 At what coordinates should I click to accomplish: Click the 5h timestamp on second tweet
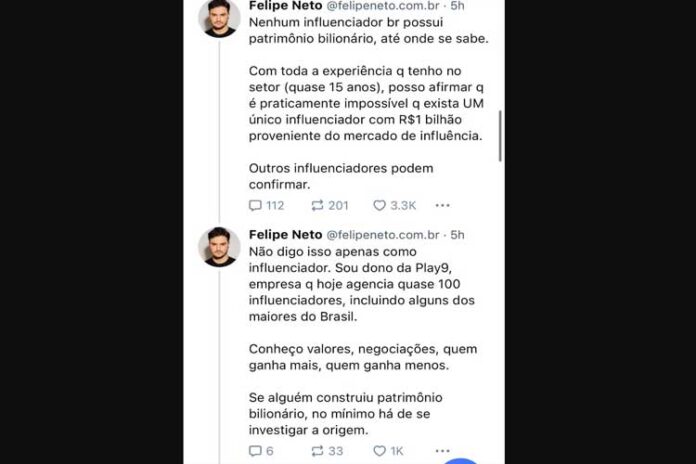459,234
